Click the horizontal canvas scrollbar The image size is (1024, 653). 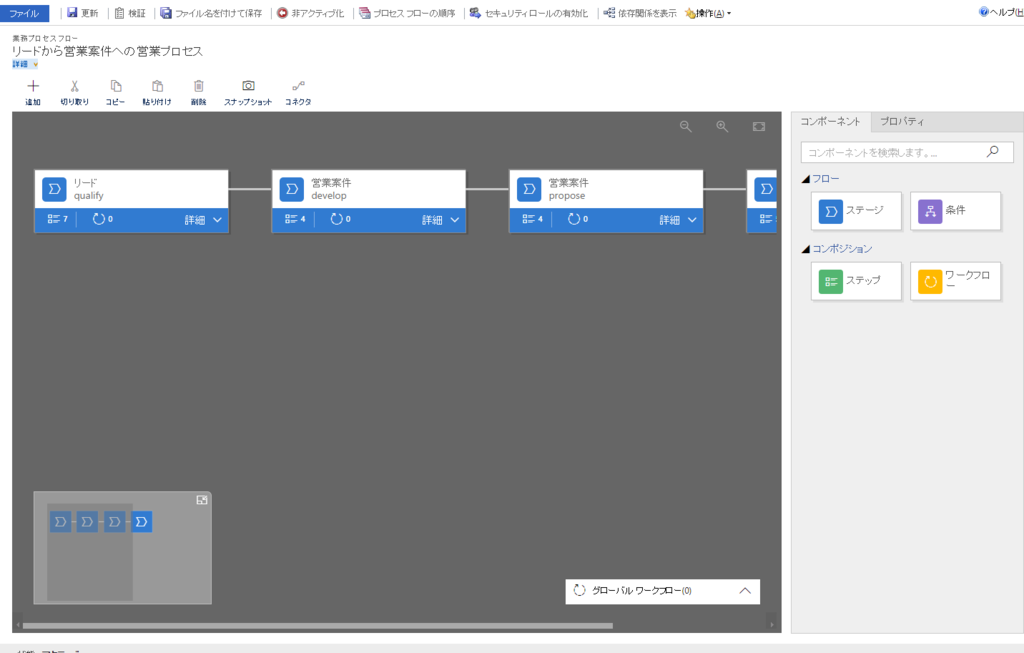pyautogui.click(x=318, y=626)
